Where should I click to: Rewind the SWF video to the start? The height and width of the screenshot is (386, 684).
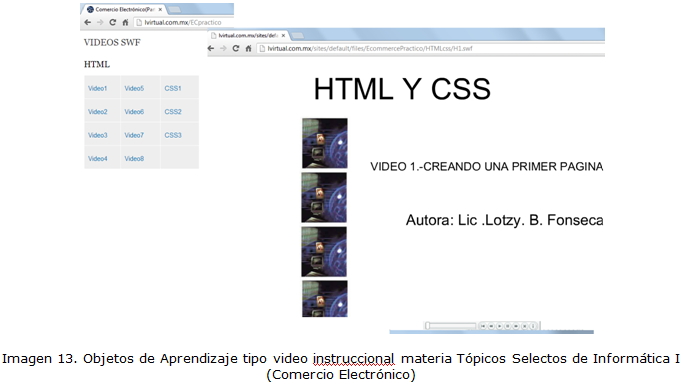pyautogui.click(x=483, y=326)
